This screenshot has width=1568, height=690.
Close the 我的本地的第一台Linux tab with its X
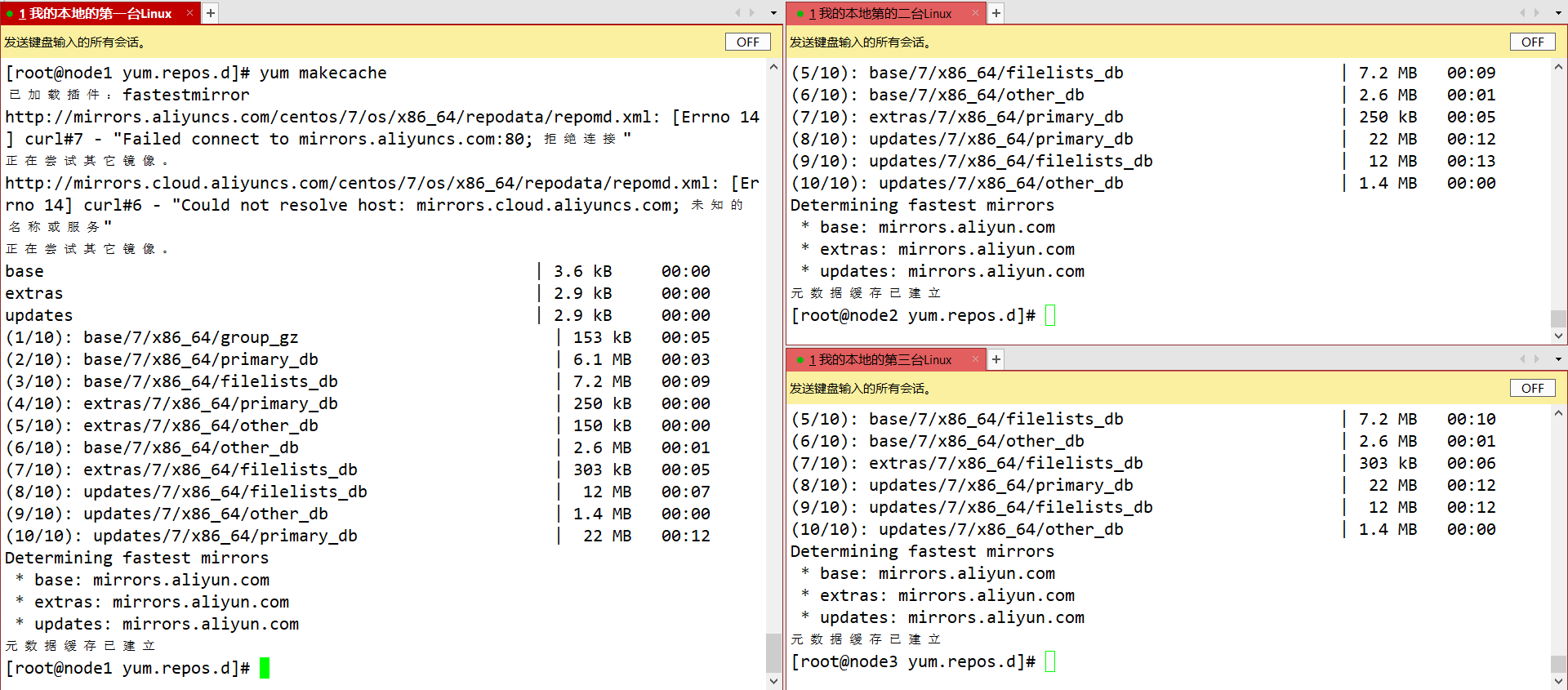189,13
